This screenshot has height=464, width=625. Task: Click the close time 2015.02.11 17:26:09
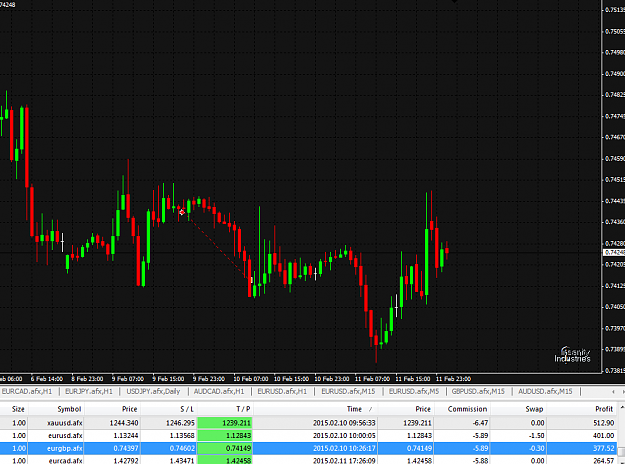click(344, 461)
